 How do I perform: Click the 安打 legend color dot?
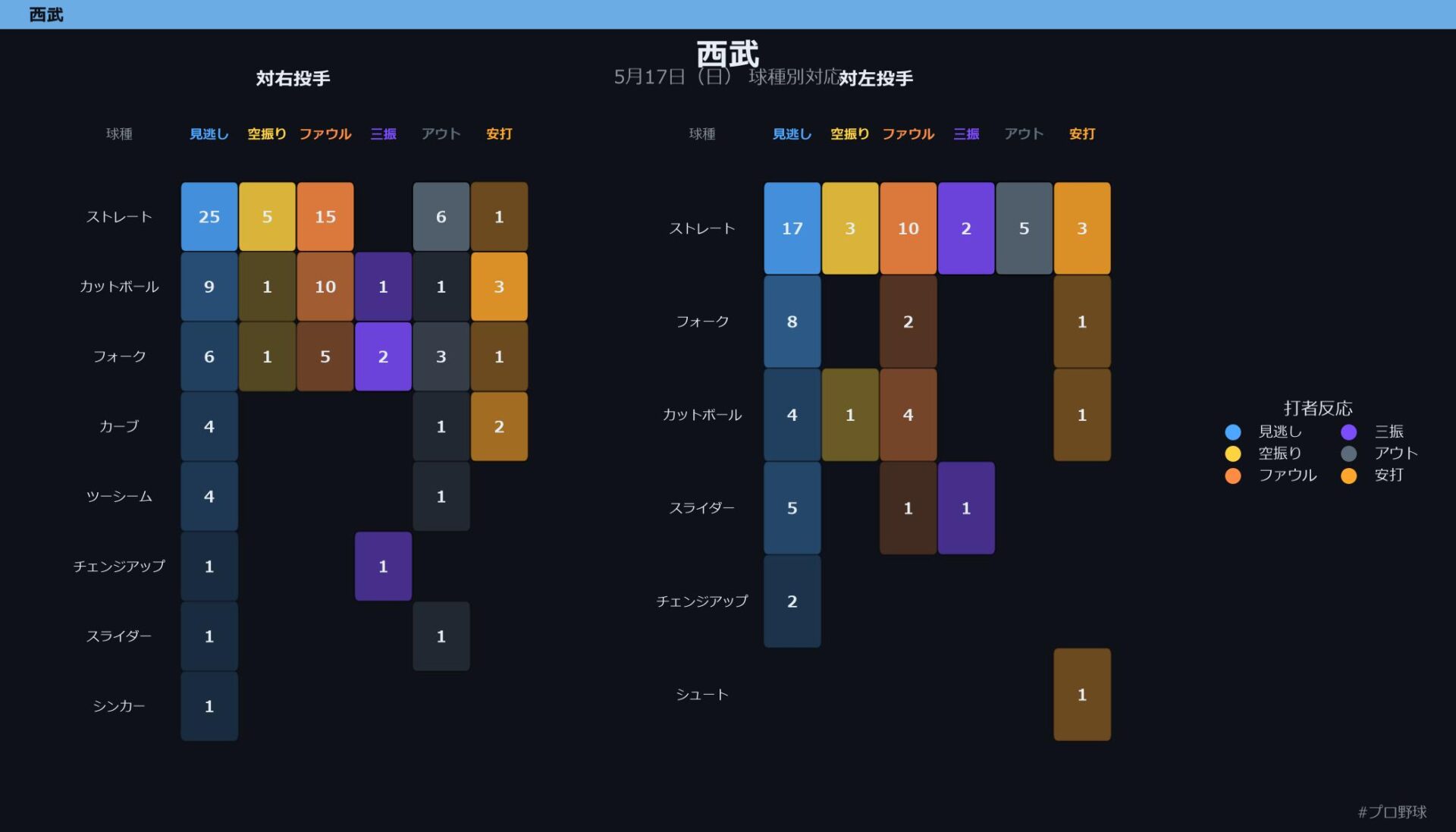point(1349,476)
